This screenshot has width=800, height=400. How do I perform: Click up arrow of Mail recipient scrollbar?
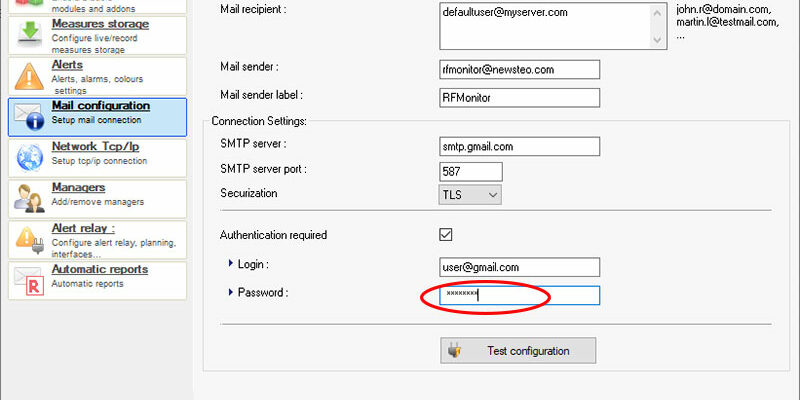657,13
